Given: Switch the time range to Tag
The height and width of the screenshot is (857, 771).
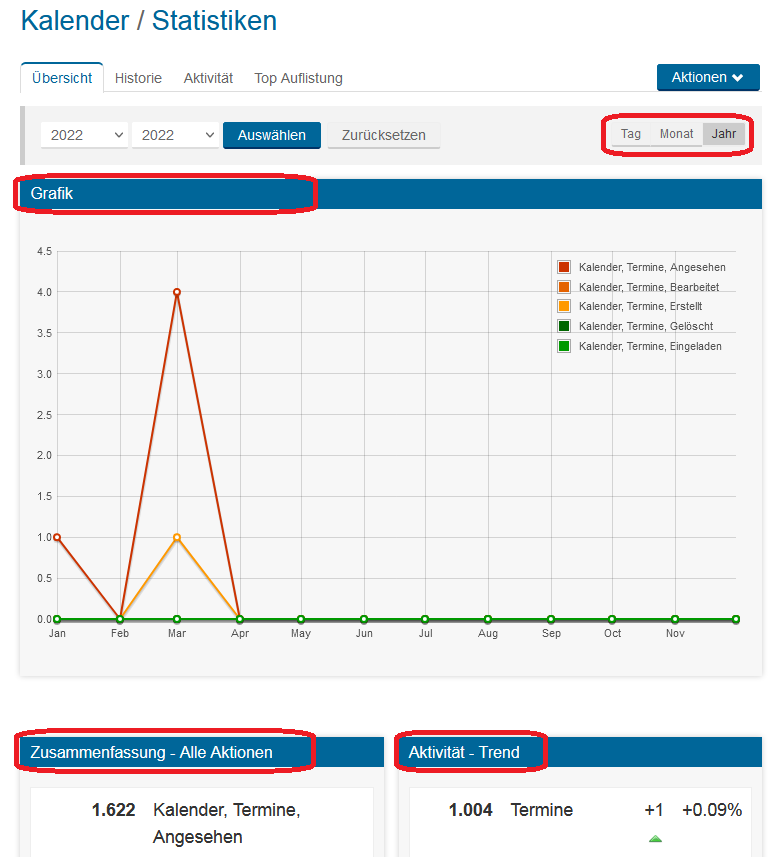Looking at the screenshot, I should [x=631, y=134].
